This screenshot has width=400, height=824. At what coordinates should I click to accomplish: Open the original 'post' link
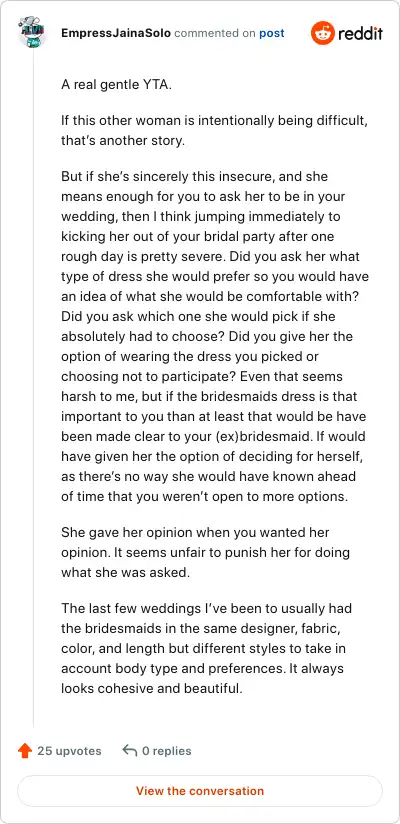272,33
